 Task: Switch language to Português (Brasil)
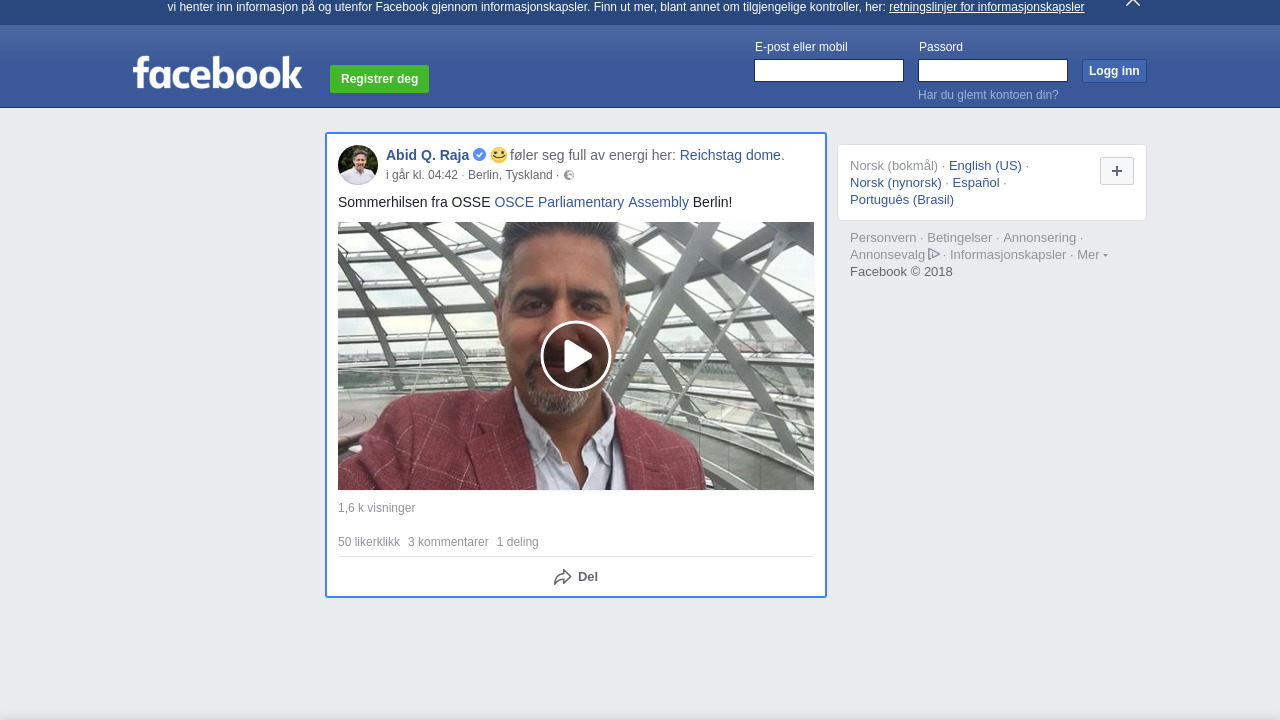pyautogui.click(x=902, y=200)
